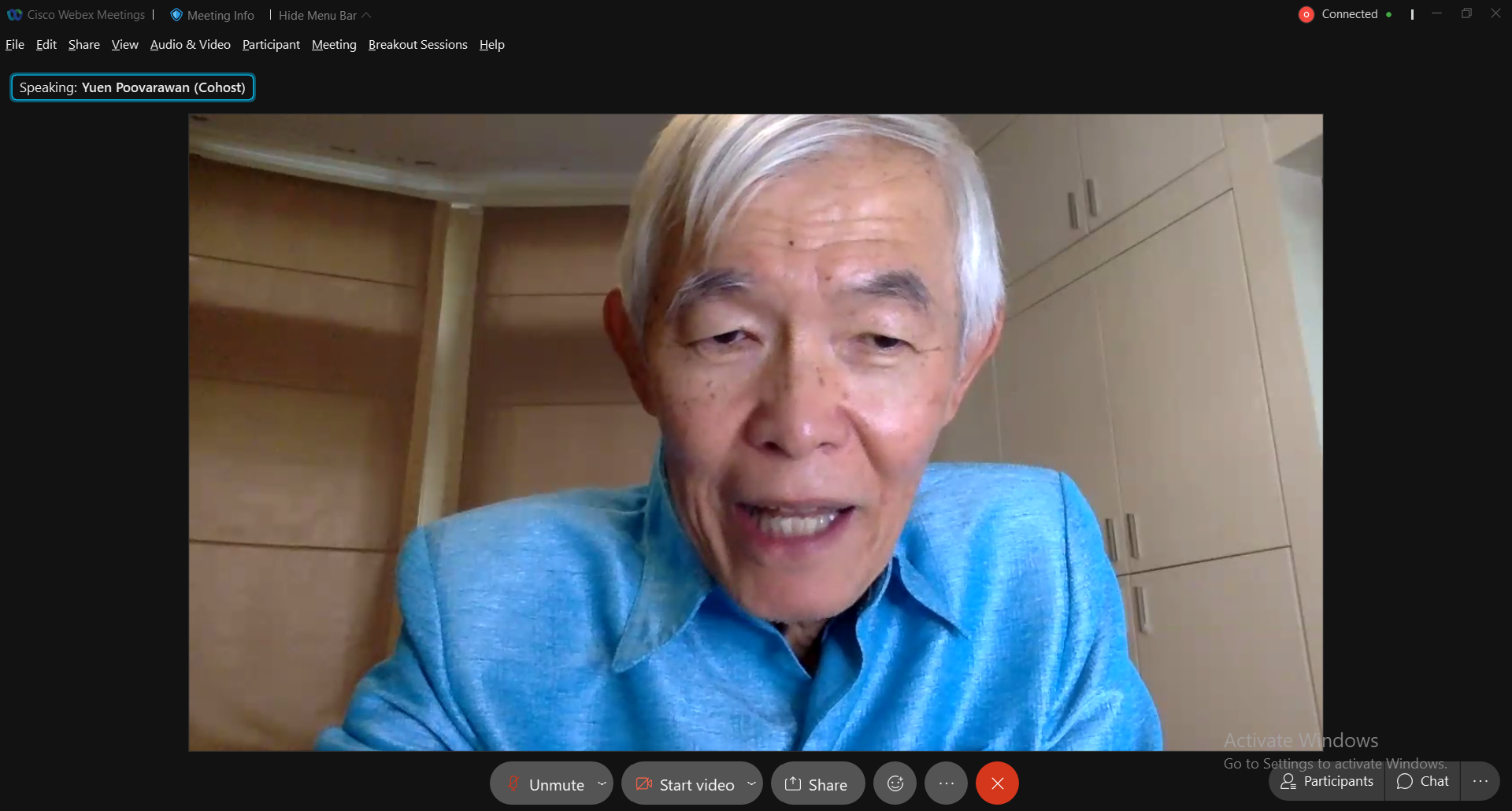1512x811 pixels.
Task: Open more options ellipsis in center toolbar
Action: [x=946, y=783]
